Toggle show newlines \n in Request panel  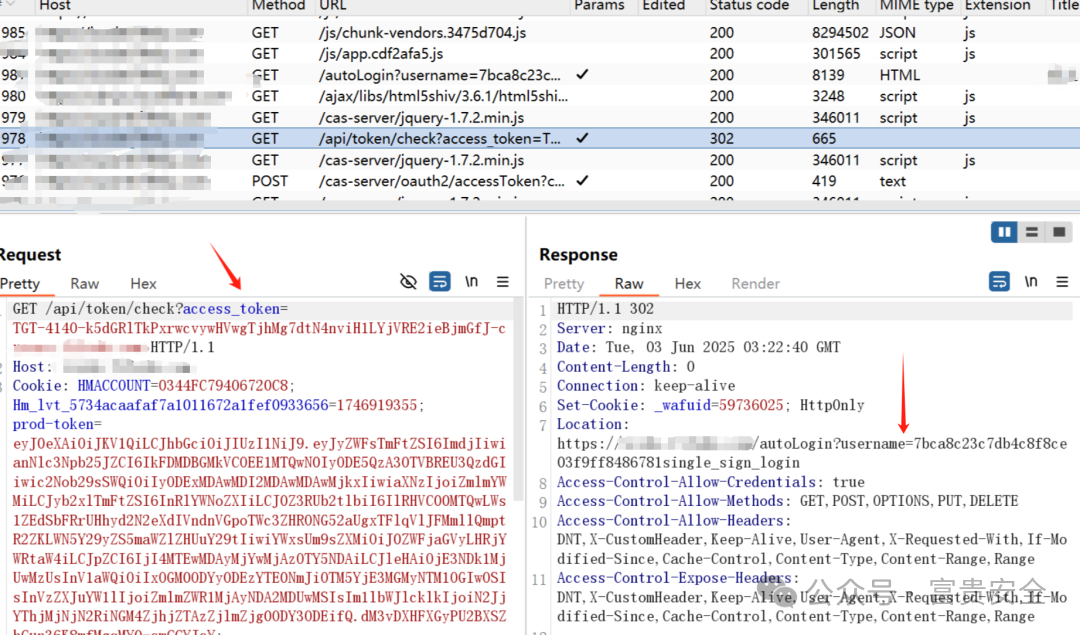click(471, 282)
